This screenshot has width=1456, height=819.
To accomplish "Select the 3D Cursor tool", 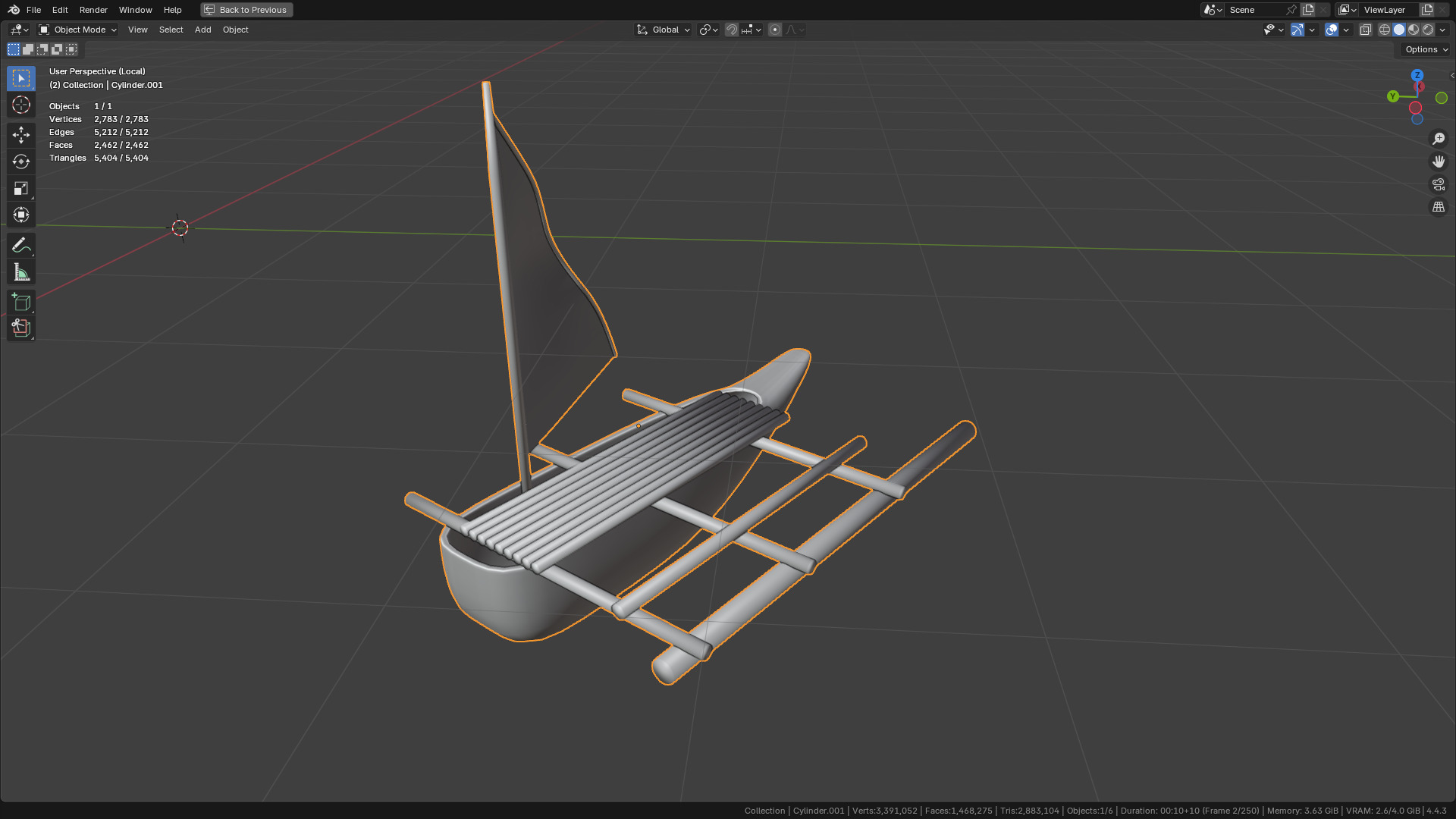I will (20, 105).
